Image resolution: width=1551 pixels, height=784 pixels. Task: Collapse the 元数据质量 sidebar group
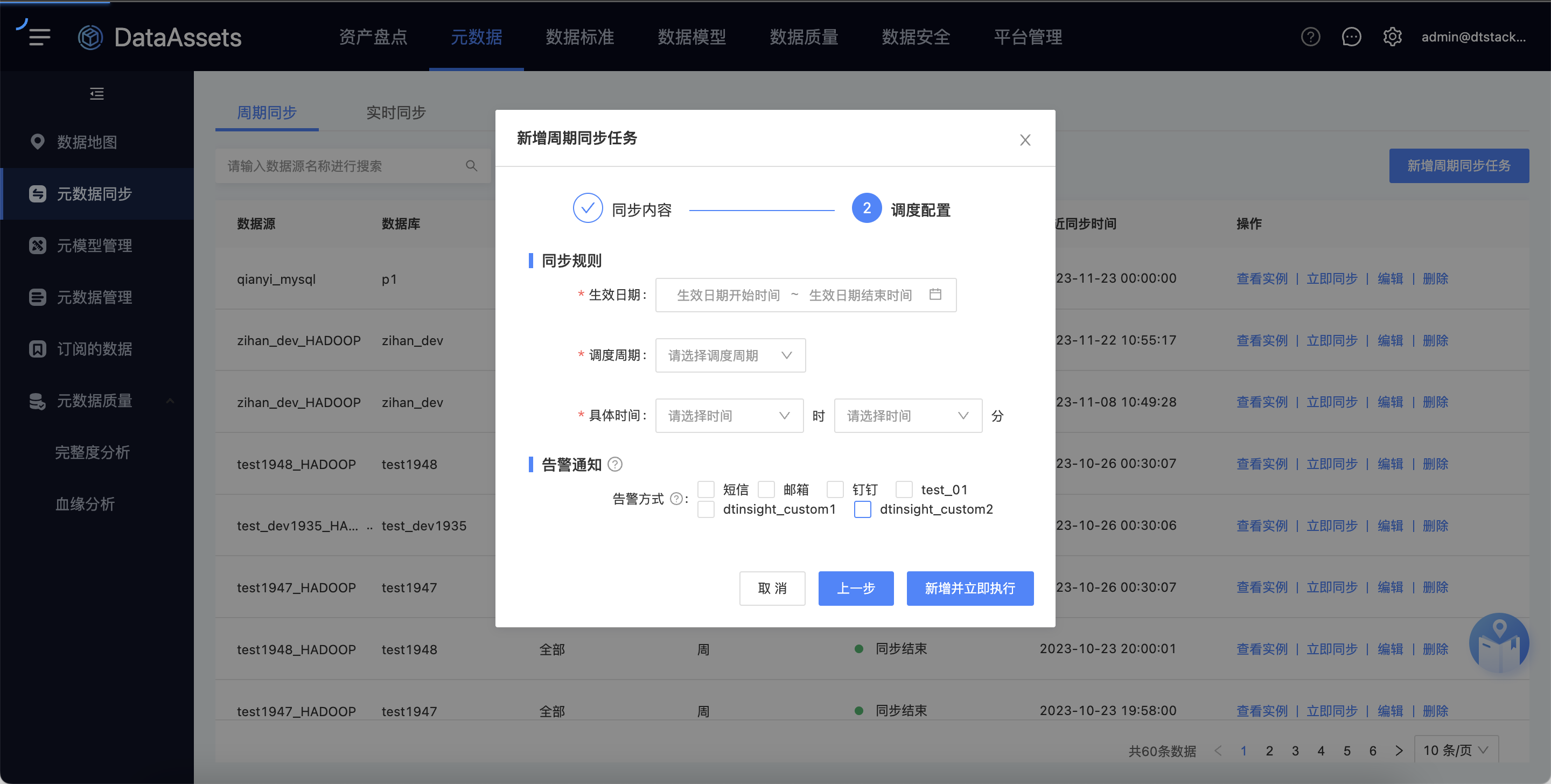[x=170, y=401]
